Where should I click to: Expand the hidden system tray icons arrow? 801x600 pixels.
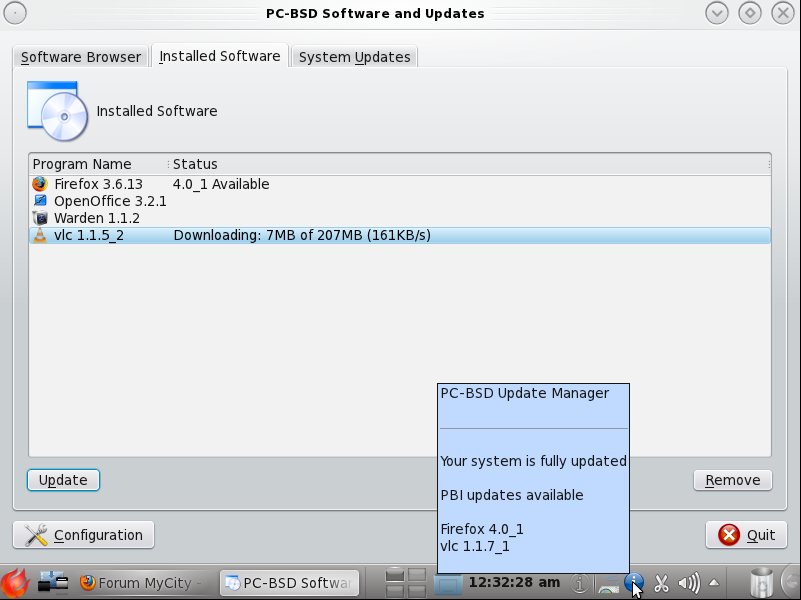[714, 582]
